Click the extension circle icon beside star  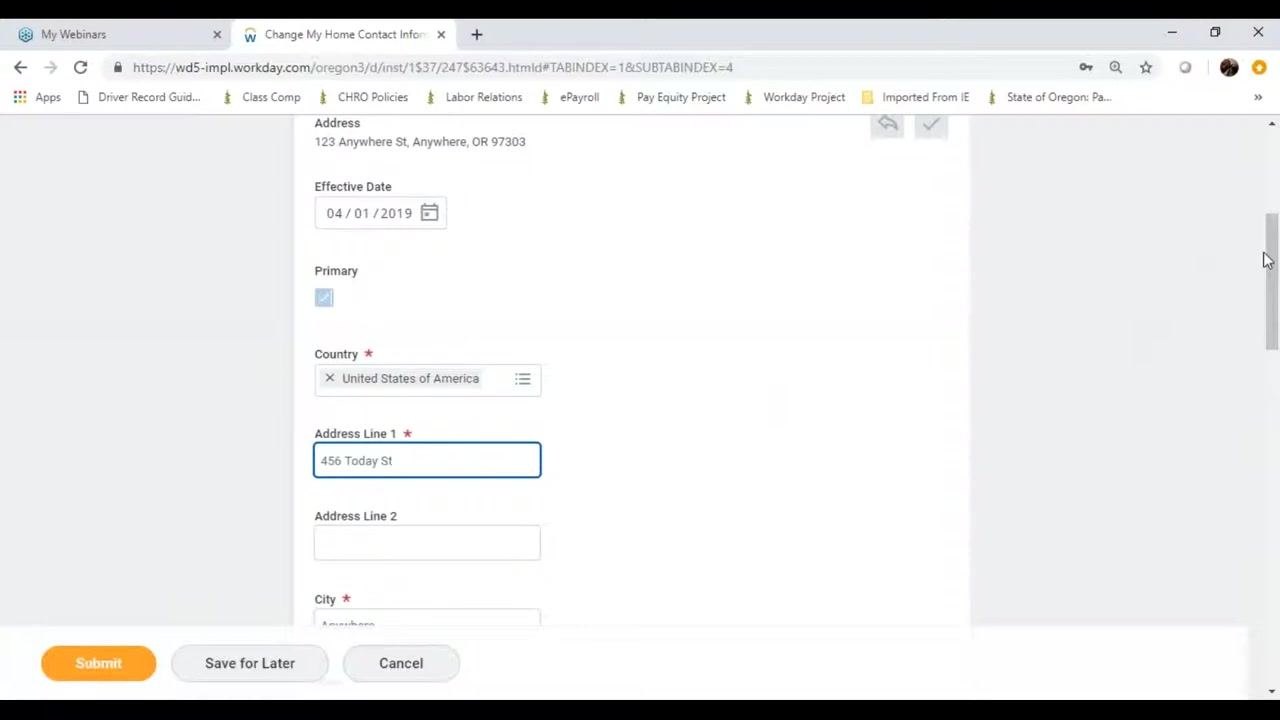click(x=1185, y=67)
